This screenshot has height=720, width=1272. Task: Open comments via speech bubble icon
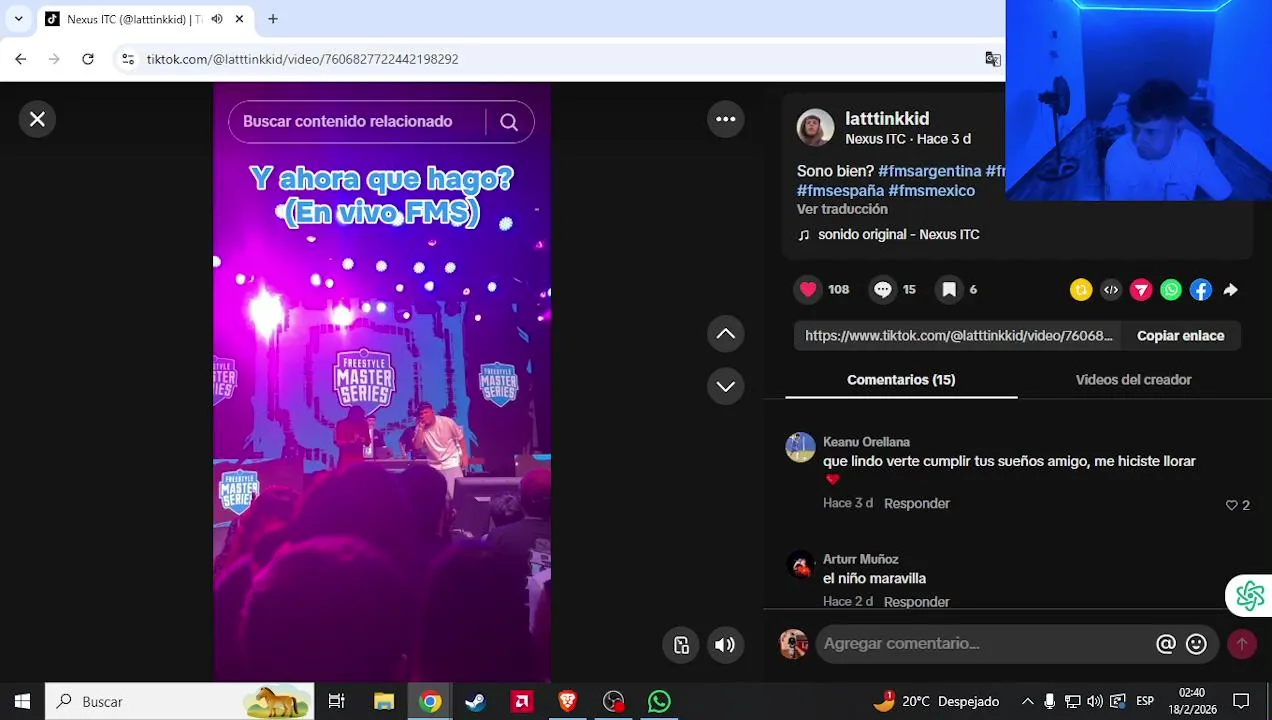click(882, 289)
